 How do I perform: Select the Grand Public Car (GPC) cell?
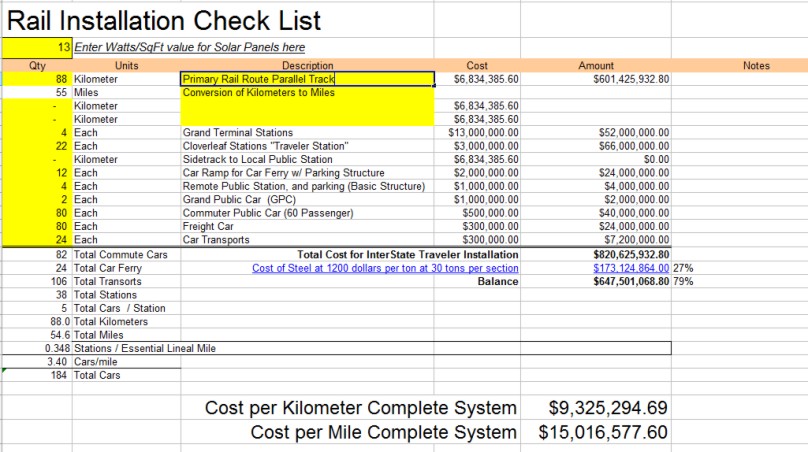click(x=307, y=199)
